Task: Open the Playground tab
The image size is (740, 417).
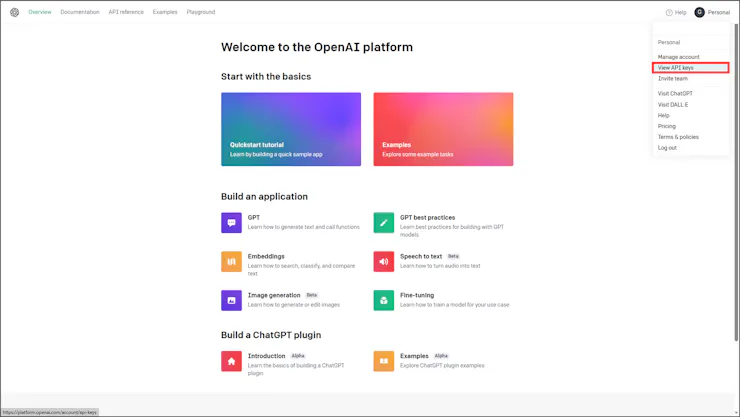Action: pos(201,12)
